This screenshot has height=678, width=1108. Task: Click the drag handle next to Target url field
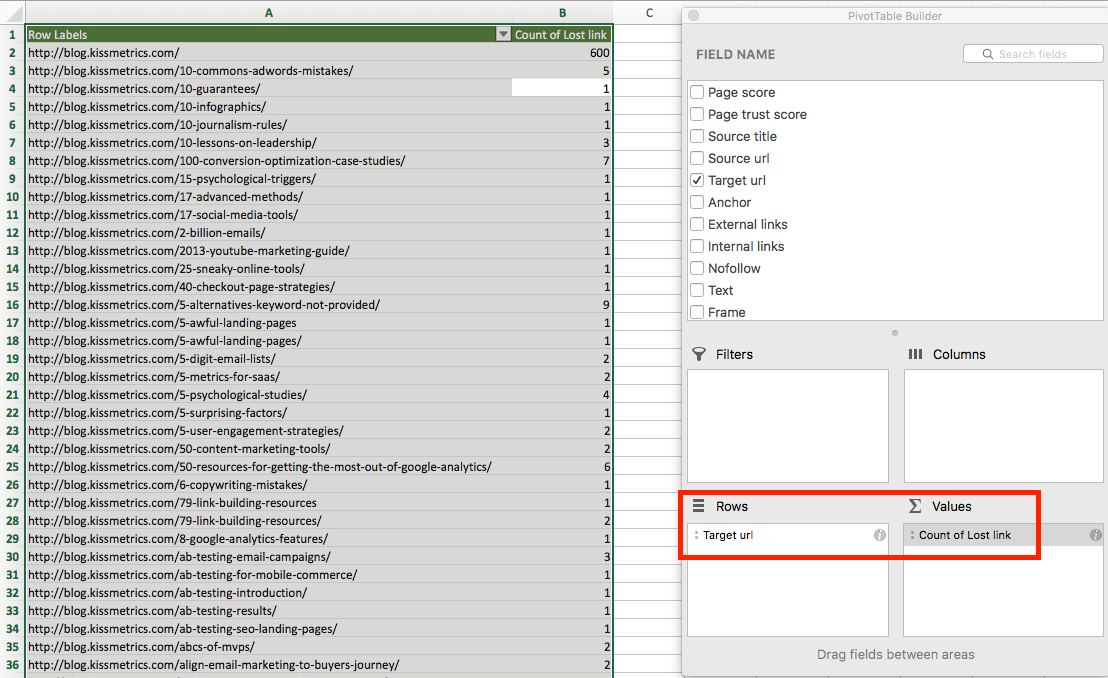(697, 536)
